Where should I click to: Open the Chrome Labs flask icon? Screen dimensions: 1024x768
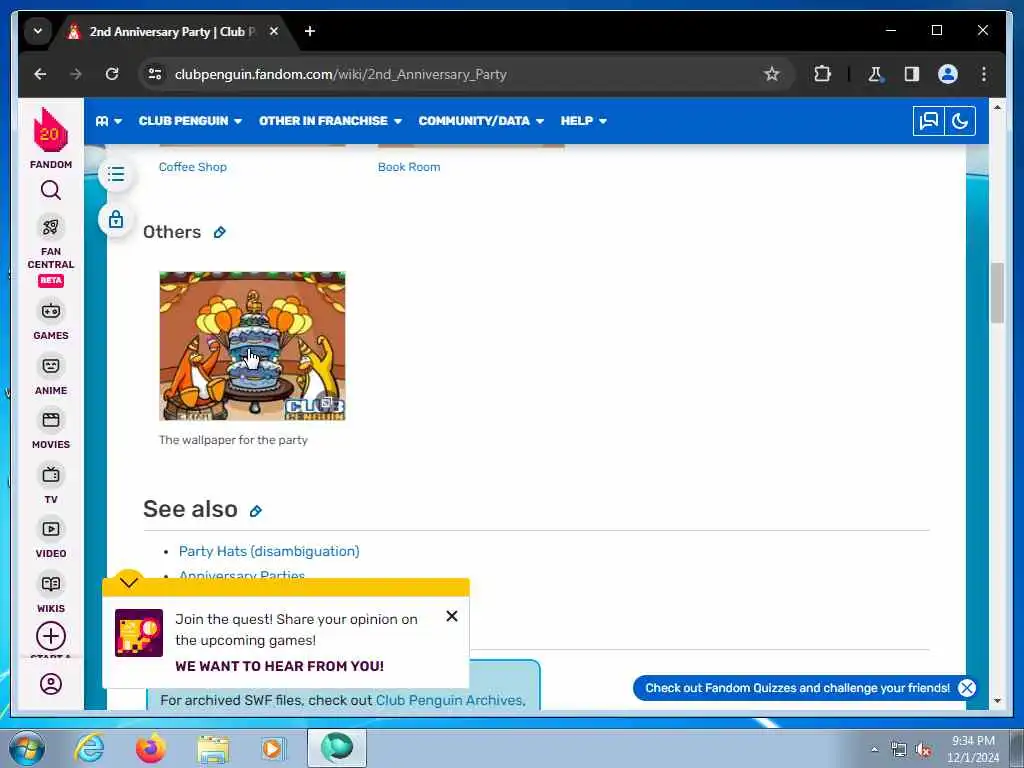875,74
